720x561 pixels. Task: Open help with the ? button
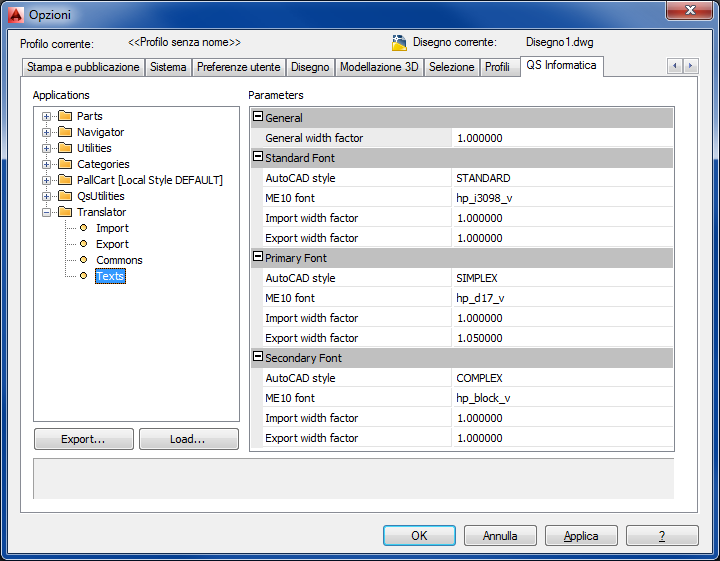pos(662,536)
